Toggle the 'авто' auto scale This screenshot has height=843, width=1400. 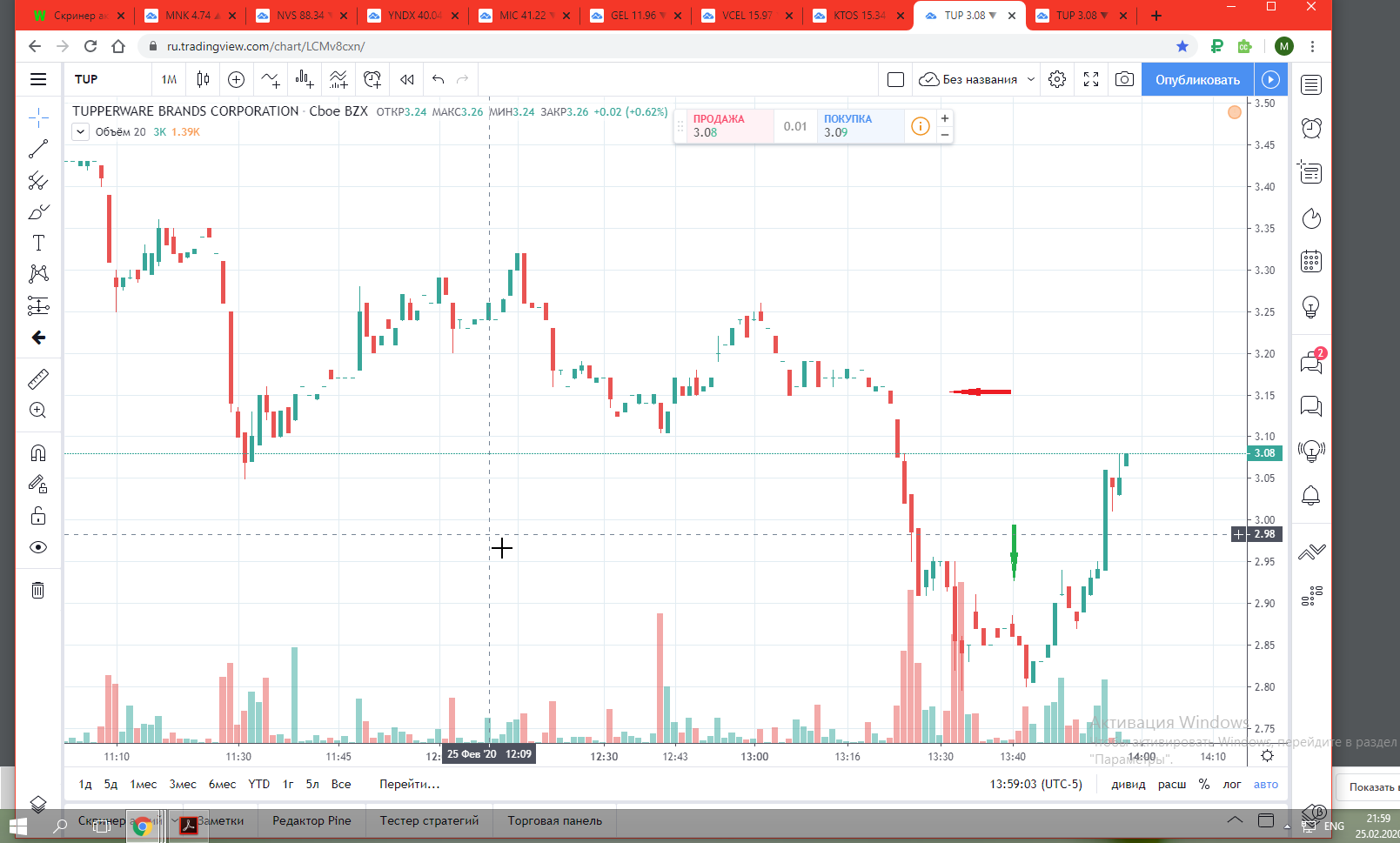tap(1266, 784)
